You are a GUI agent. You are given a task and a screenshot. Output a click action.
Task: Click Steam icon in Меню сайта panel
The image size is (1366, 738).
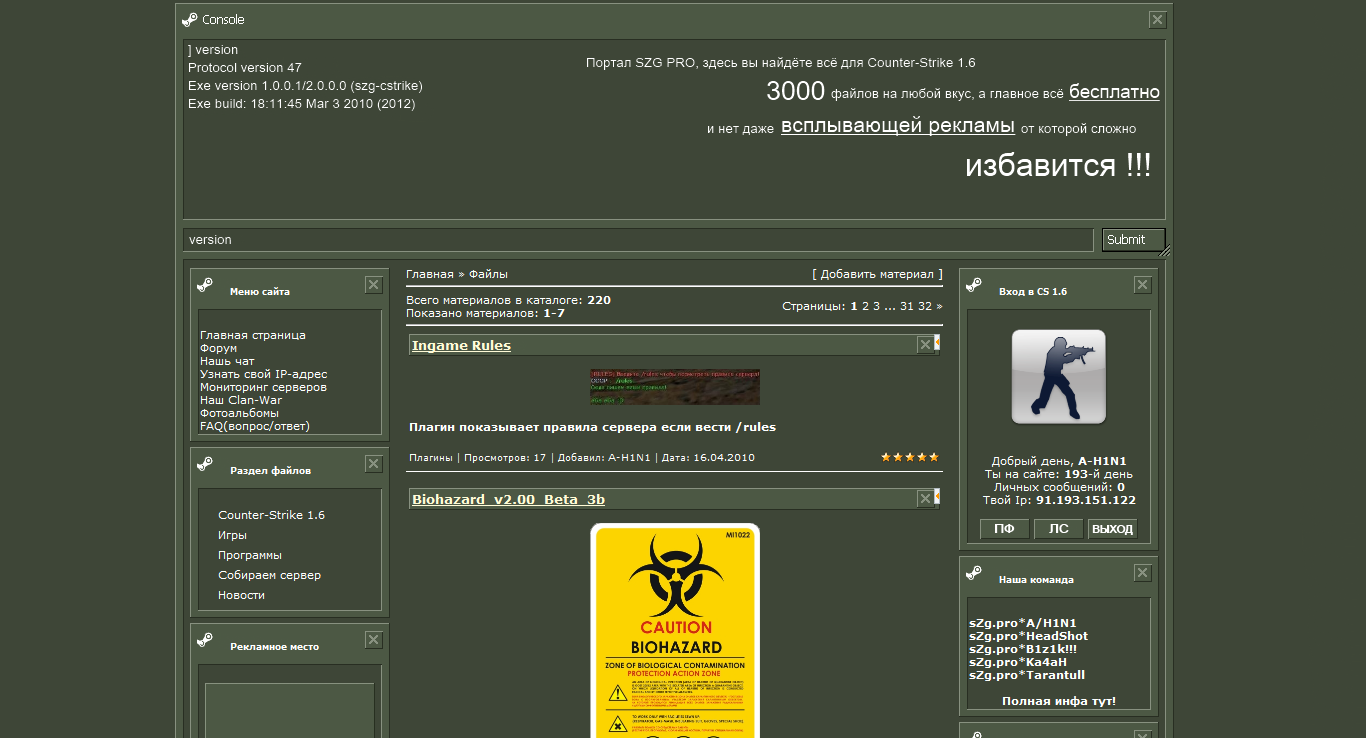205,285
